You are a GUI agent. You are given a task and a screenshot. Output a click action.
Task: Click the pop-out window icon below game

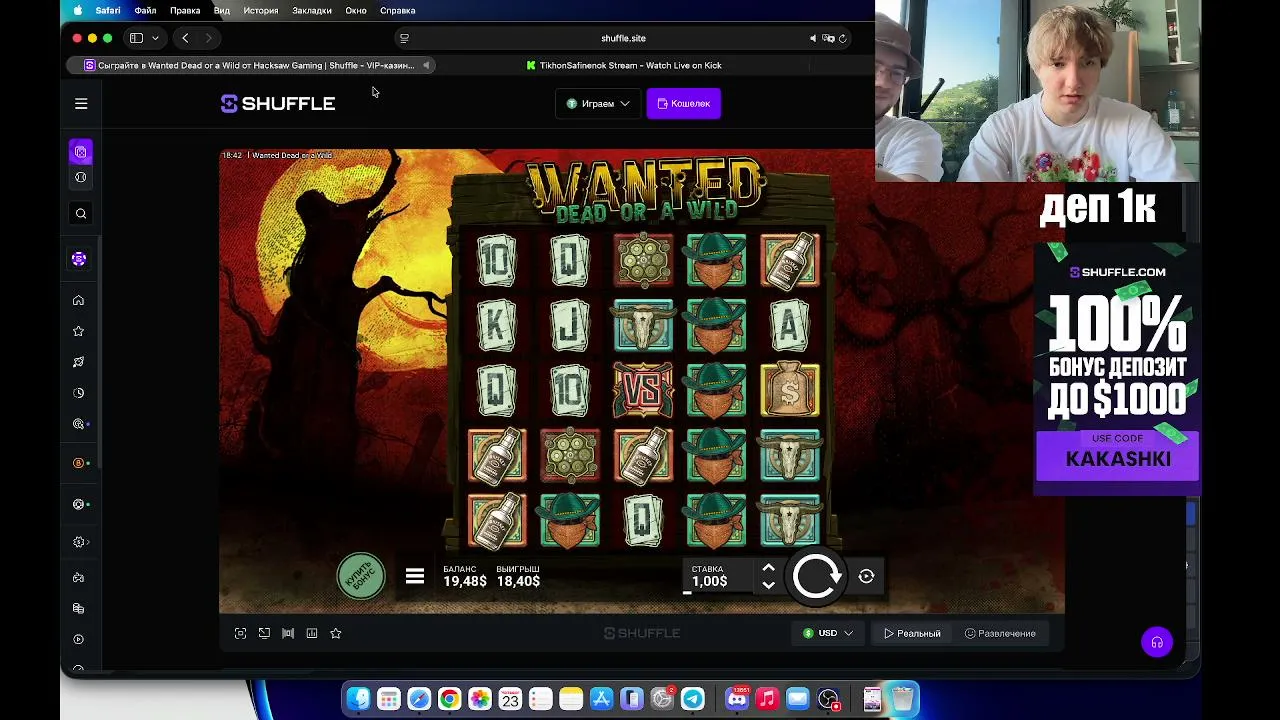[x=264, y=633]
